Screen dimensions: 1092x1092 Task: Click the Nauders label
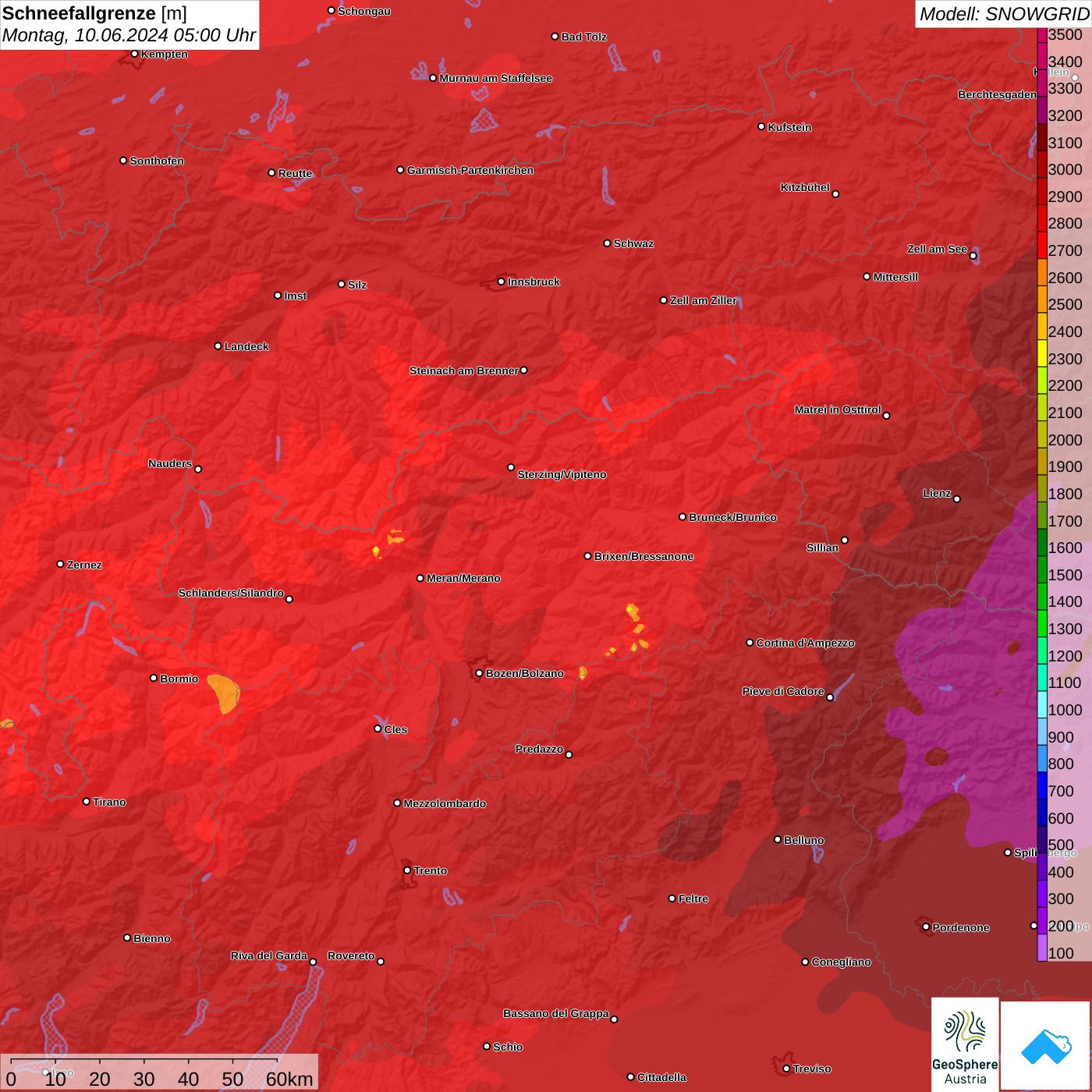click(x=170, y=463)
